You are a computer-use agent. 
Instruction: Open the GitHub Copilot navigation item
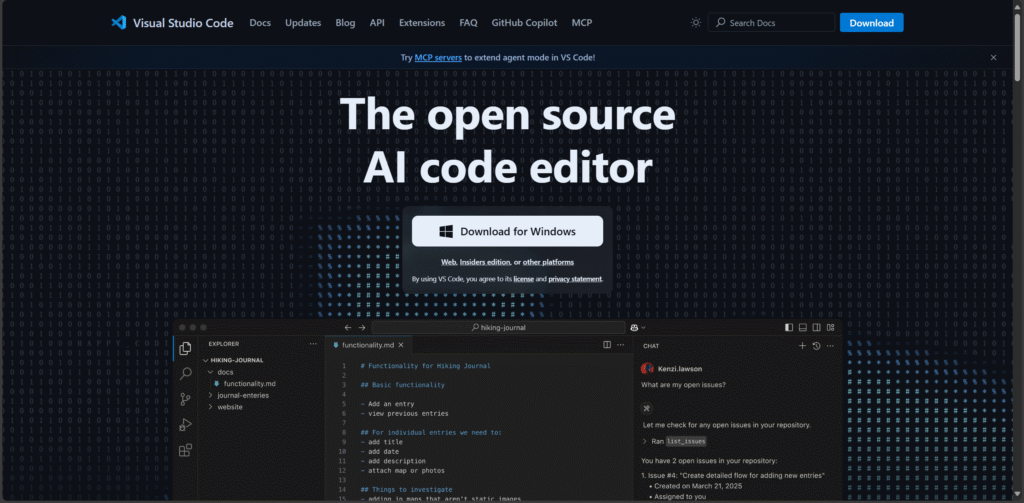coord(524,23)
